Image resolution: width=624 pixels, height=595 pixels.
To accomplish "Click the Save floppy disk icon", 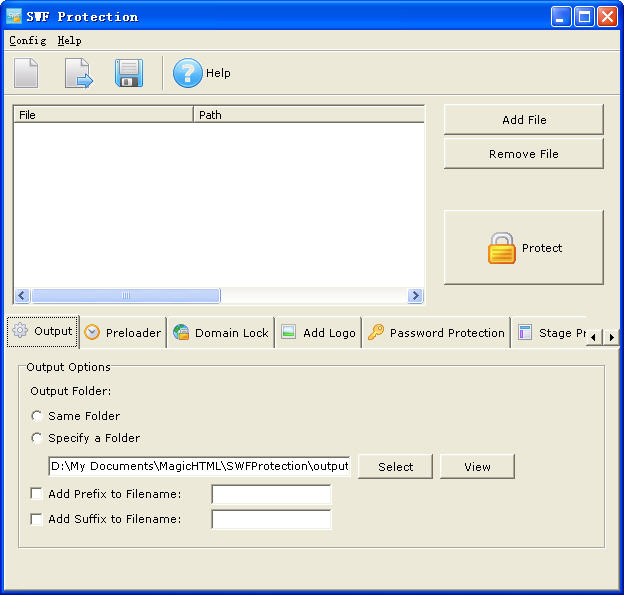I will [129, 73].
